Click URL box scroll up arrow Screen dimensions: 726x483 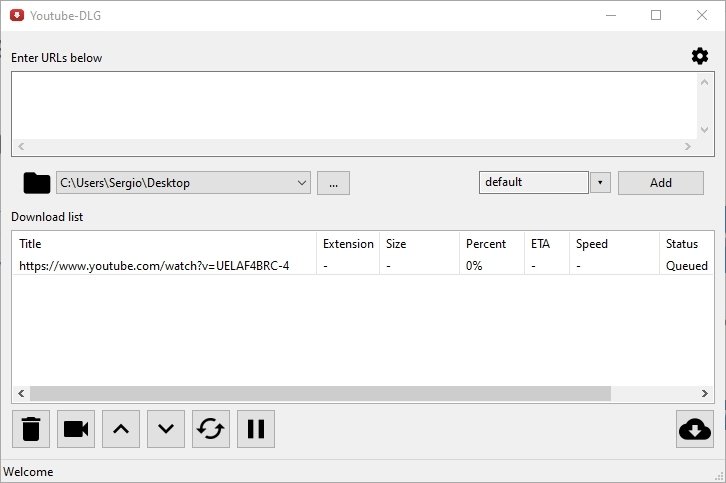[704, 82]
